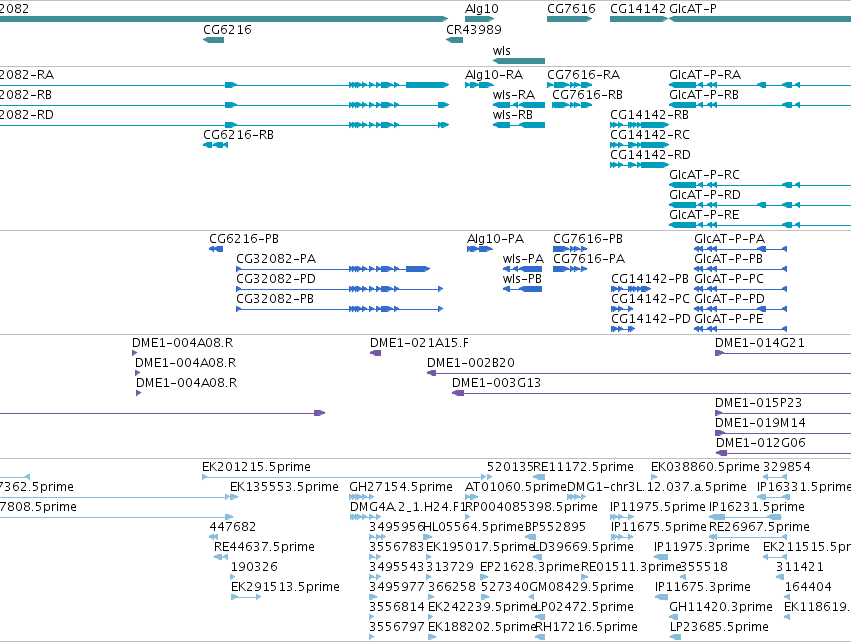The width and height of the screenshot is (851, 642).
Task: Select CDS label CG32082-PB
Action: pyautogui.click(x=275, y=300)
